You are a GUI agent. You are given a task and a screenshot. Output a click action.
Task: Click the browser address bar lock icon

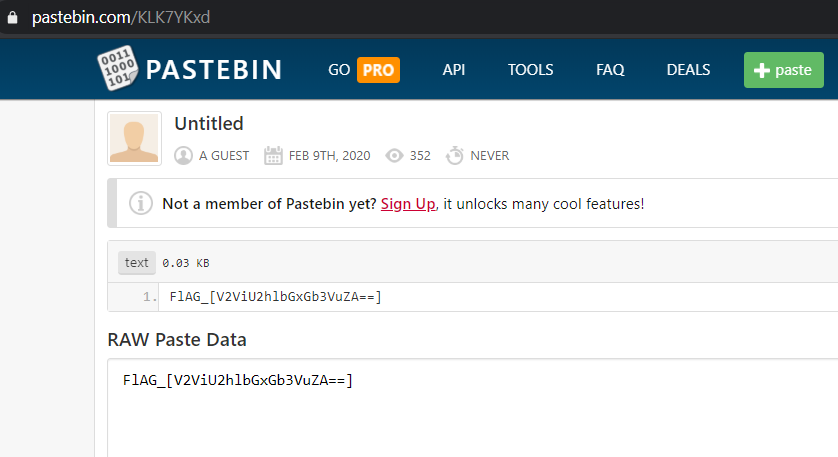(x=13, y=18)
